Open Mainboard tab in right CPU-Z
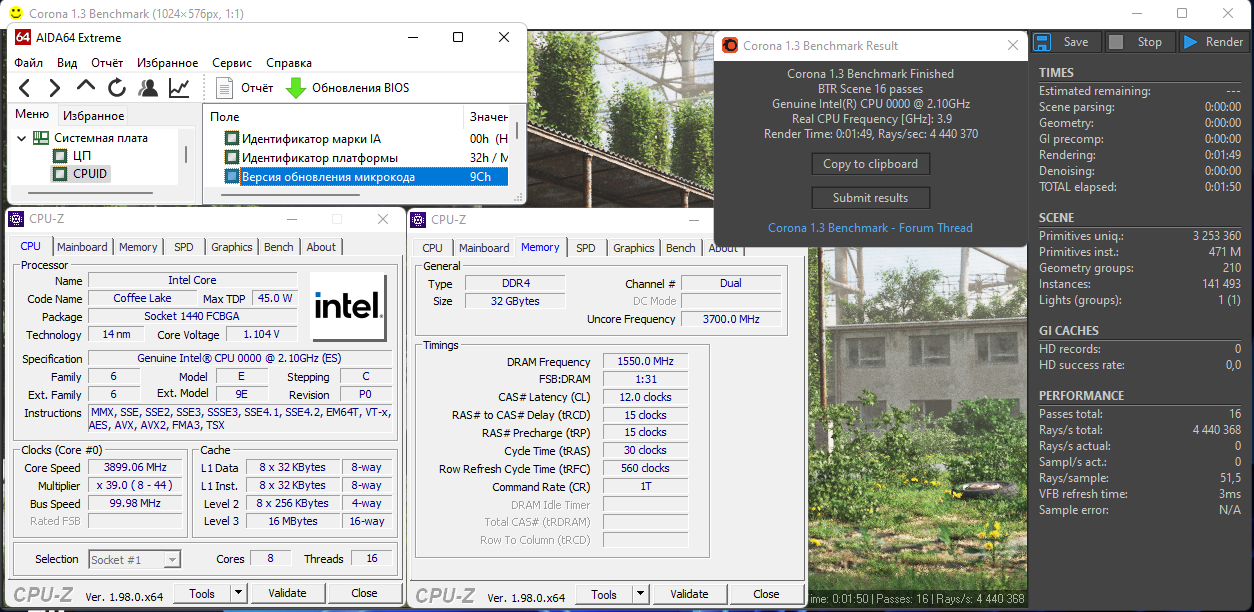 tap(484, 248)
